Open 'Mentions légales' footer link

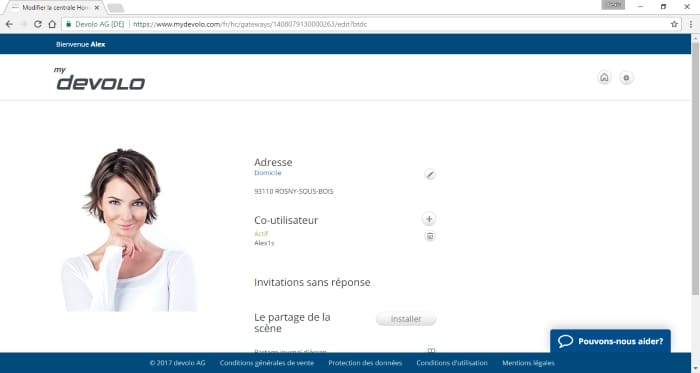click(x=529, y=363)
